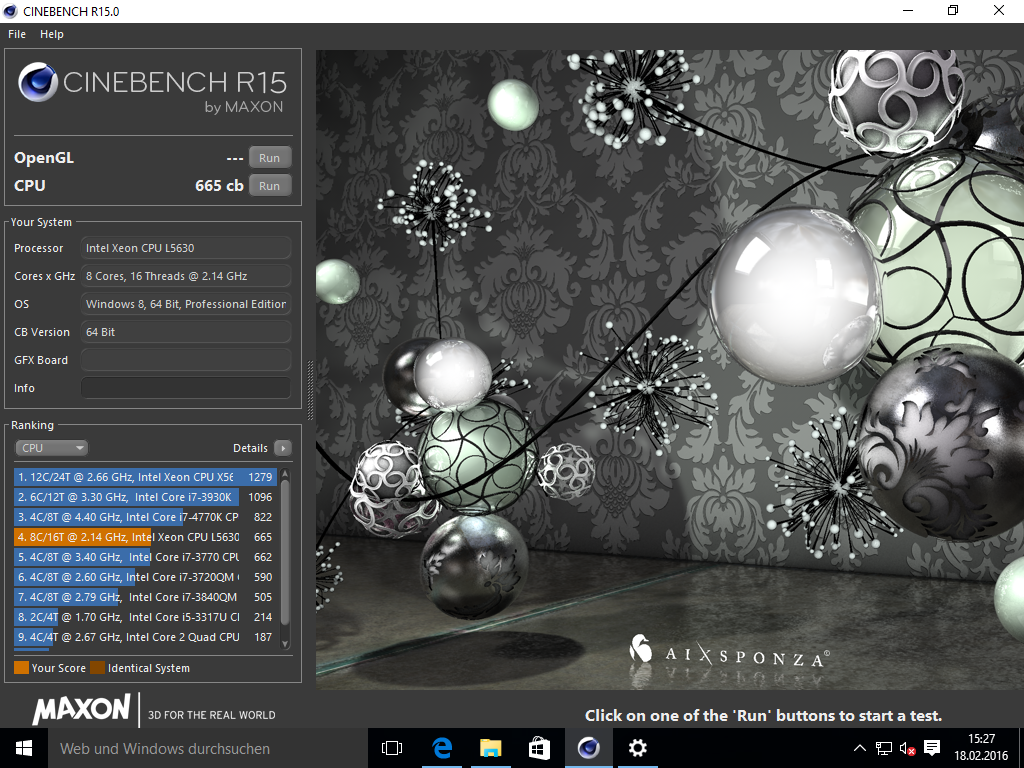Screen dimensions: 1024x768
Task: Select ranking row 8 Core i5-3317U
Action: click(146, 617)
